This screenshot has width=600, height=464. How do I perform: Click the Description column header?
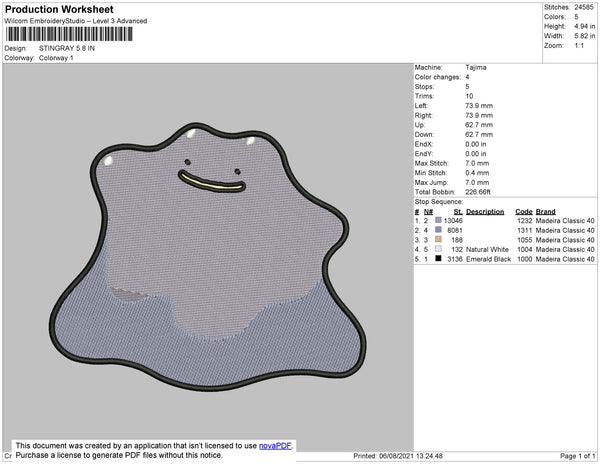pos(485,212)
